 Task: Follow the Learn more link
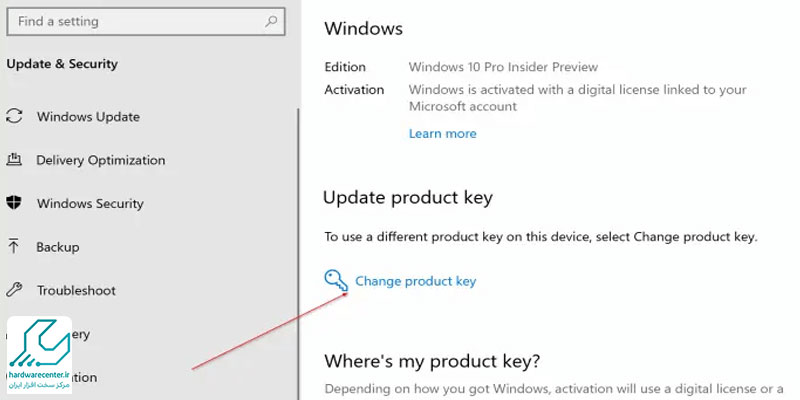(x=442, y=134)
